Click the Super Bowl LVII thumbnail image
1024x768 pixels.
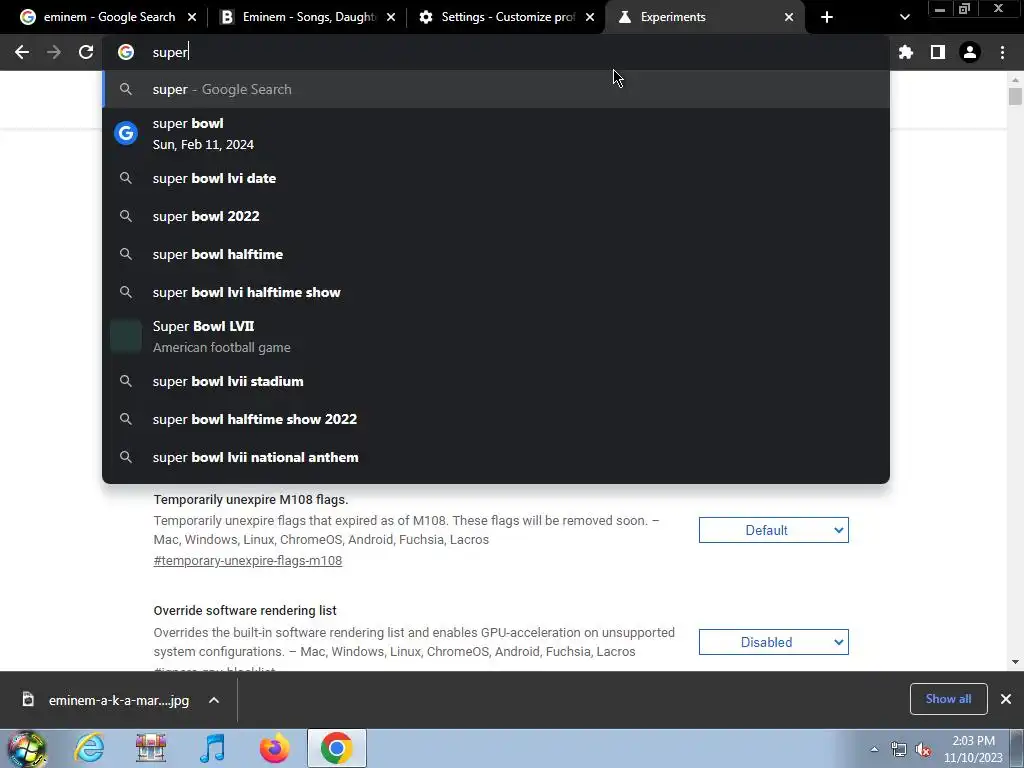pyautogui.click(x=126, y=336)
